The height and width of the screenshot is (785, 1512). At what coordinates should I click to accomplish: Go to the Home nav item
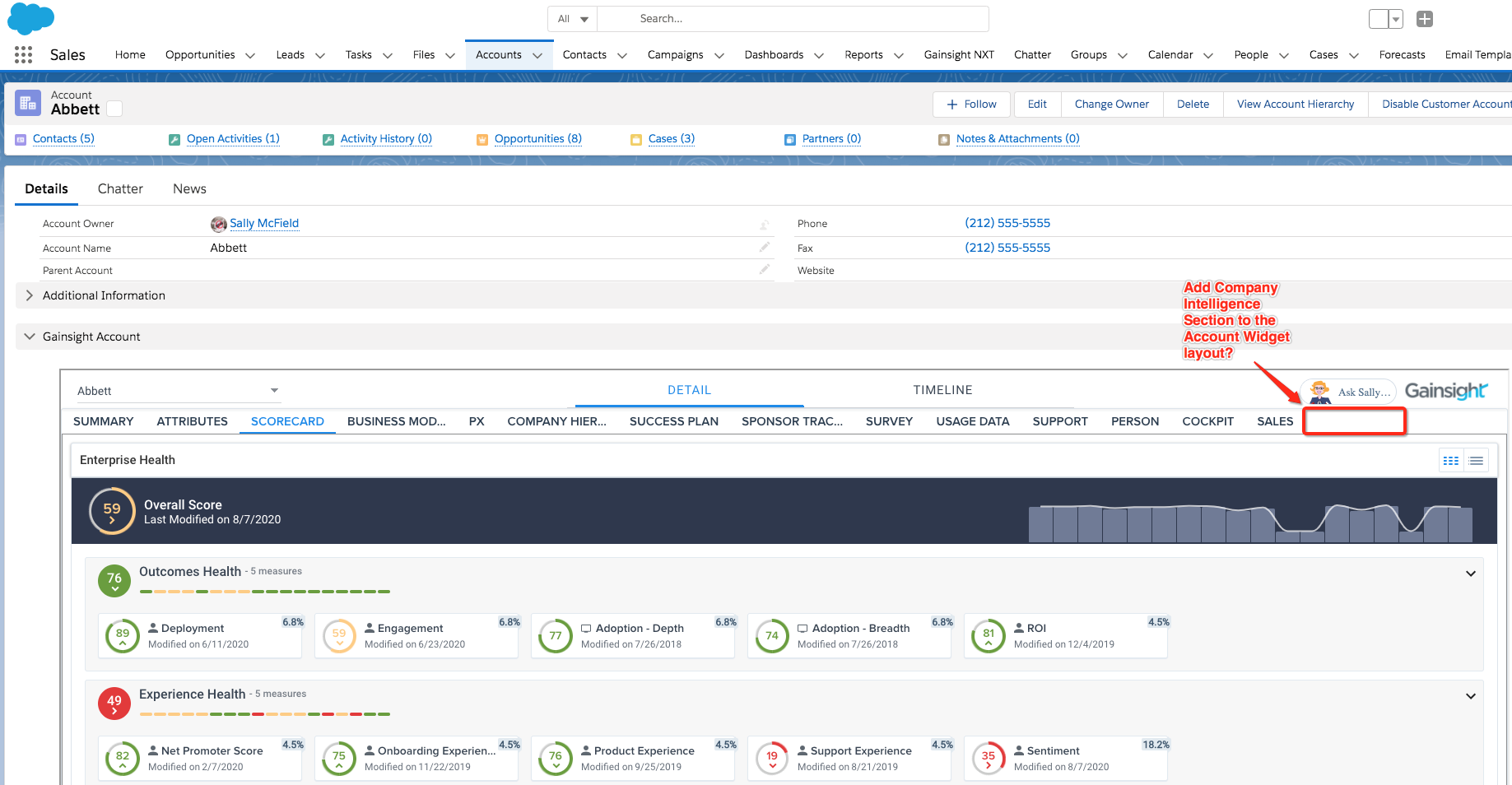130,55
